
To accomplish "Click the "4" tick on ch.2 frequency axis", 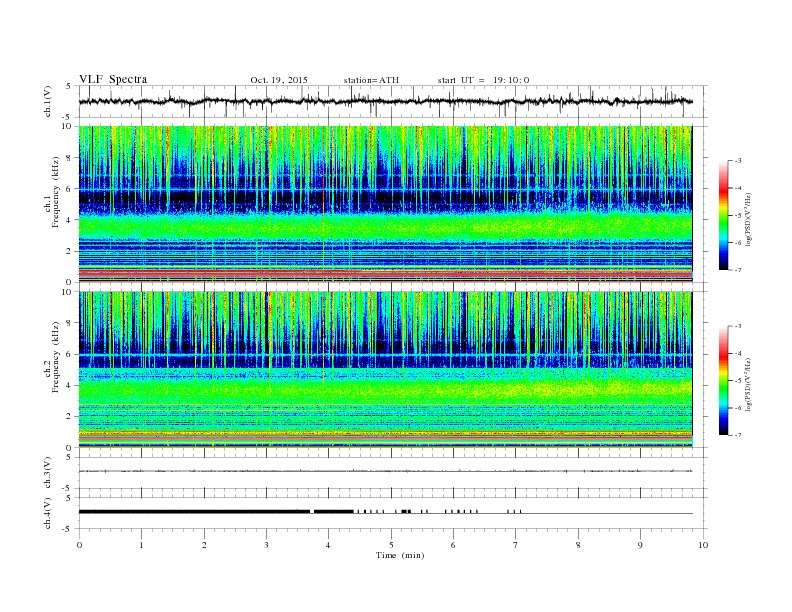I will tap(70, 385).
